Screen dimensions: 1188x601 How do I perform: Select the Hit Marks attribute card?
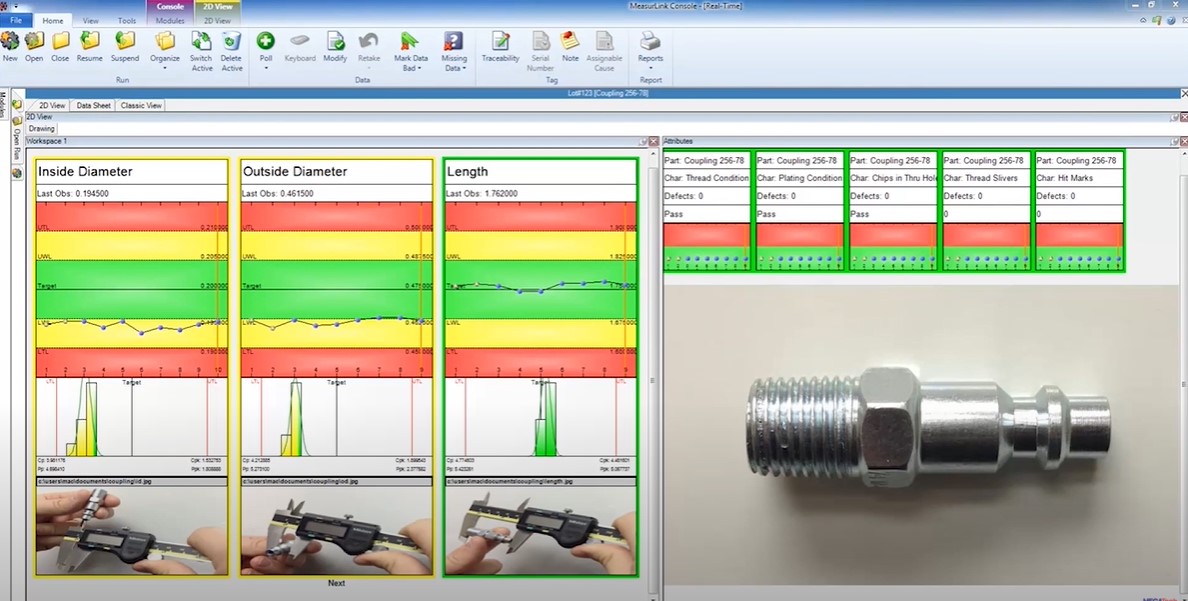[x=1080, y=211]
